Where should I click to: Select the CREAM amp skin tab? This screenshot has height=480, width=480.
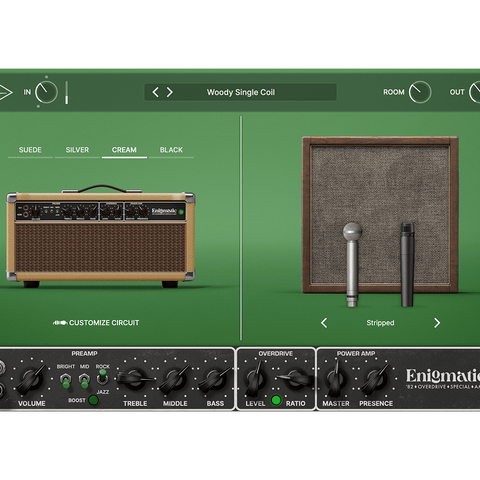(124, 150)
